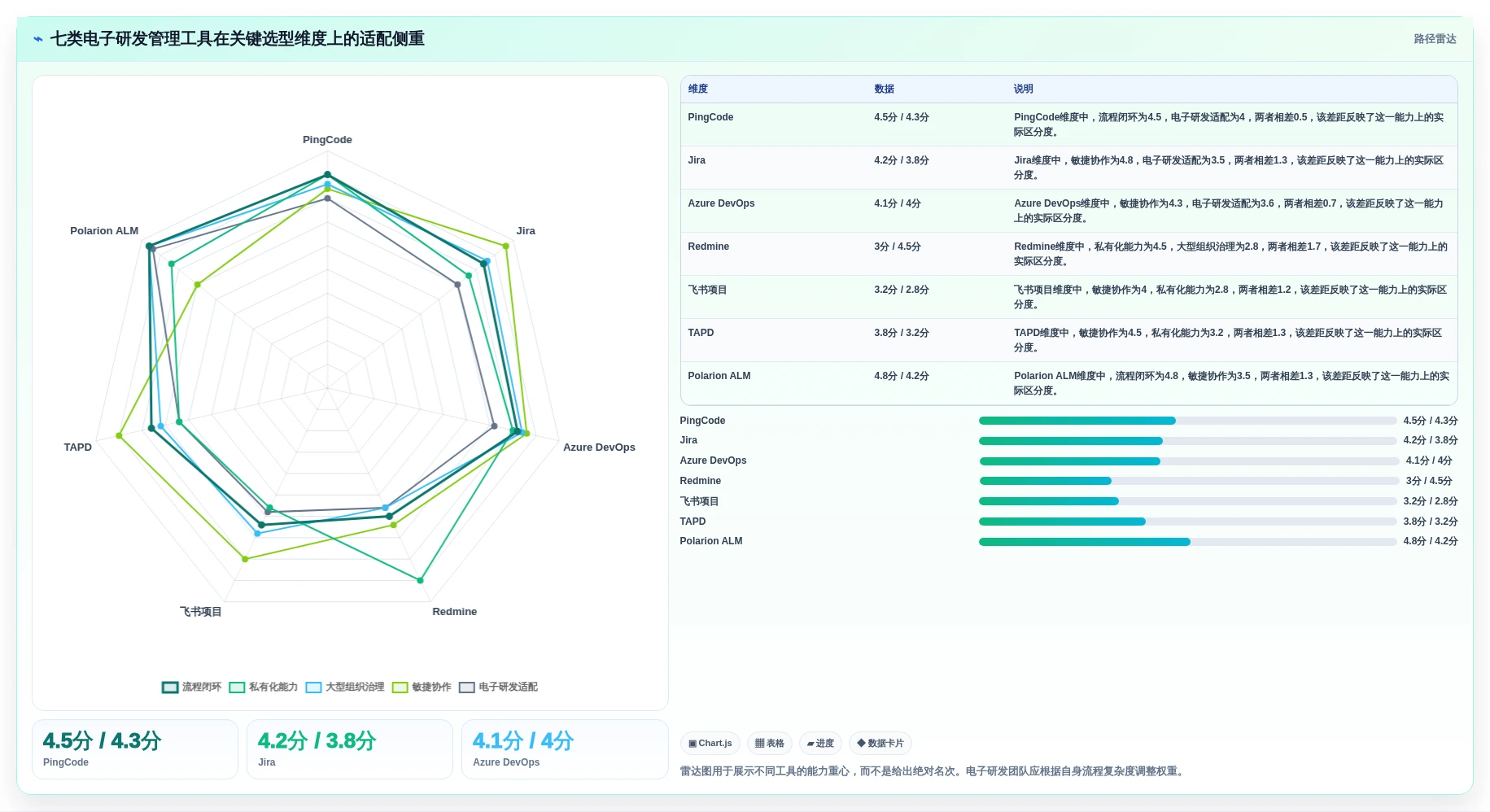The width and height of the screenshot is (1490, 812).
Task: Click the TAPD progress bar
Action: (1187, 522)
